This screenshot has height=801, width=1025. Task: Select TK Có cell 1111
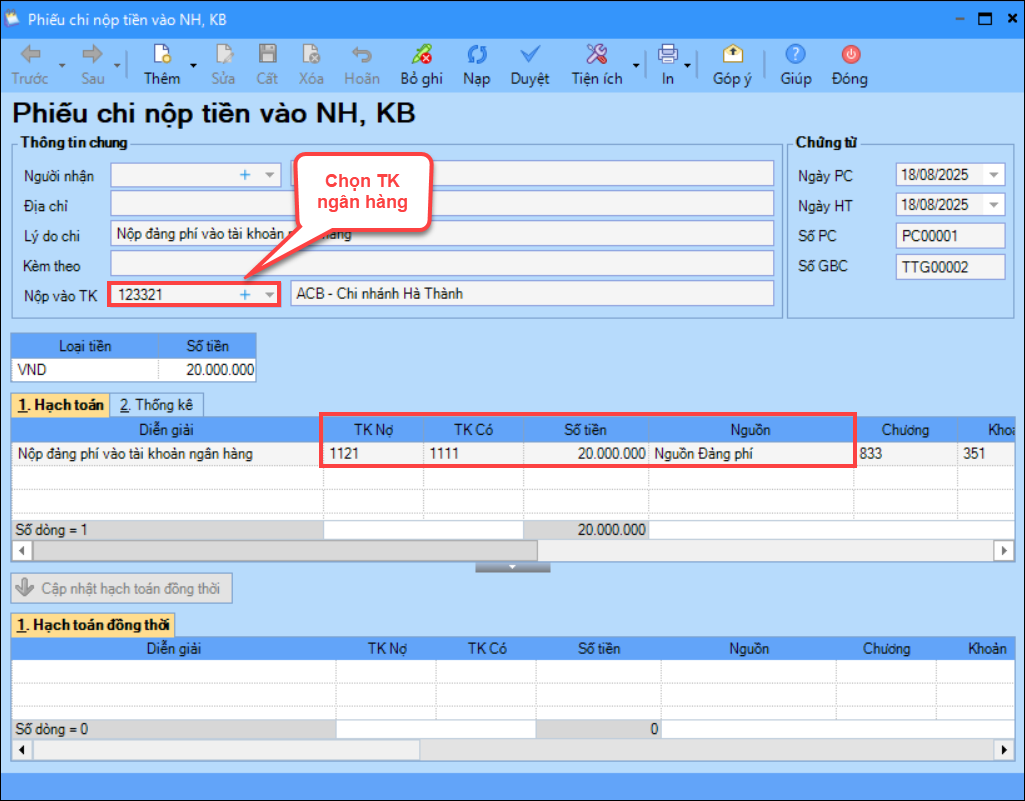(473, 454)
